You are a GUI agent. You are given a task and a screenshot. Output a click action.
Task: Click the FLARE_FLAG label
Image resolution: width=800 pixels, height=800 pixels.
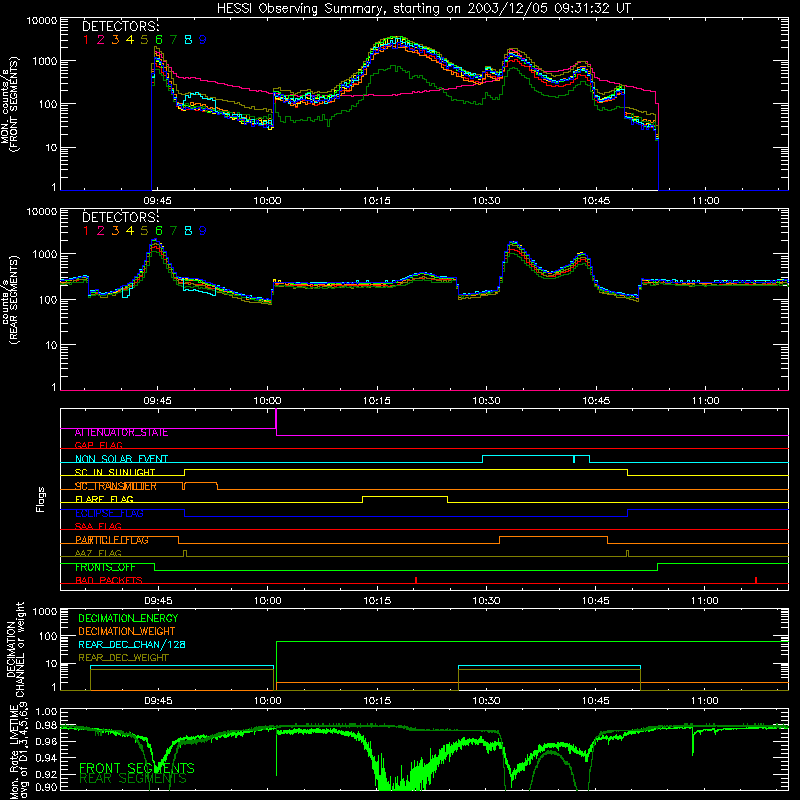pos(104,499)
